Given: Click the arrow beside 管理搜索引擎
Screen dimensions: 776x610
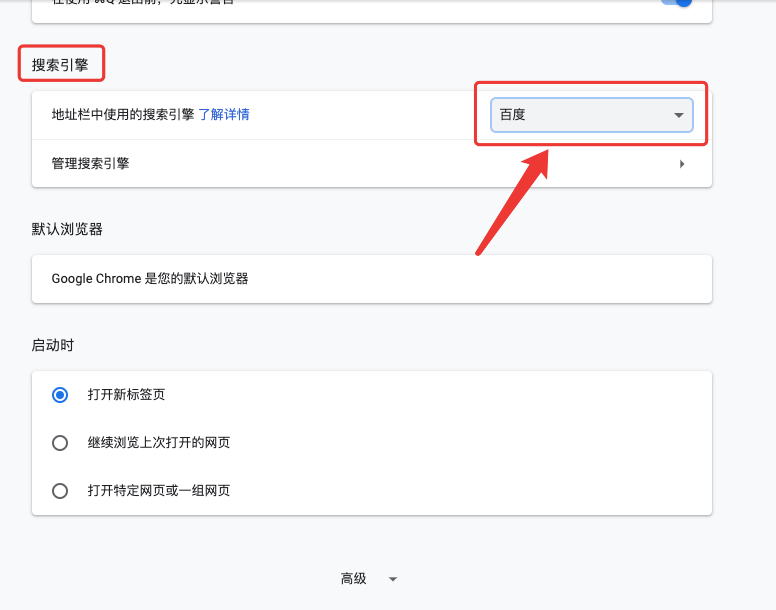Looking at the screenshot, I should point(682,164).
